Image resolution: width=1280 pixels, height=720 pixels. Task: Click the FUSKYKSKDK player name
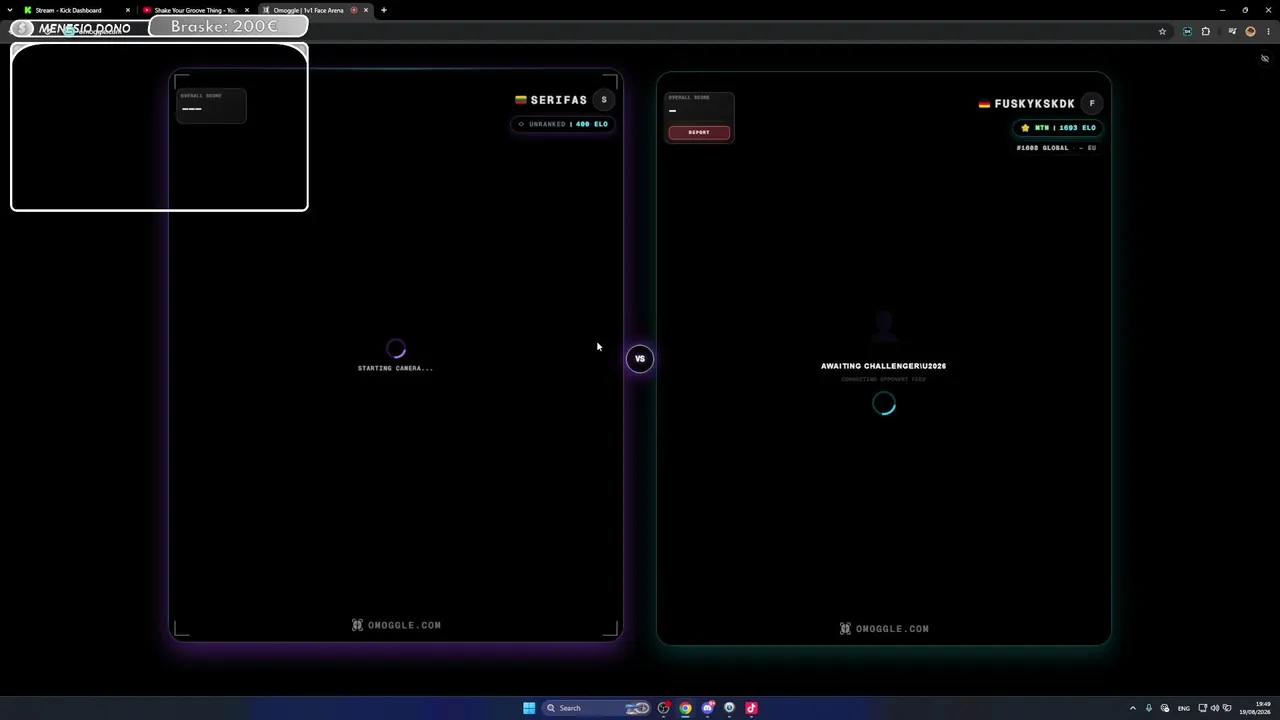pos(1034,104)
